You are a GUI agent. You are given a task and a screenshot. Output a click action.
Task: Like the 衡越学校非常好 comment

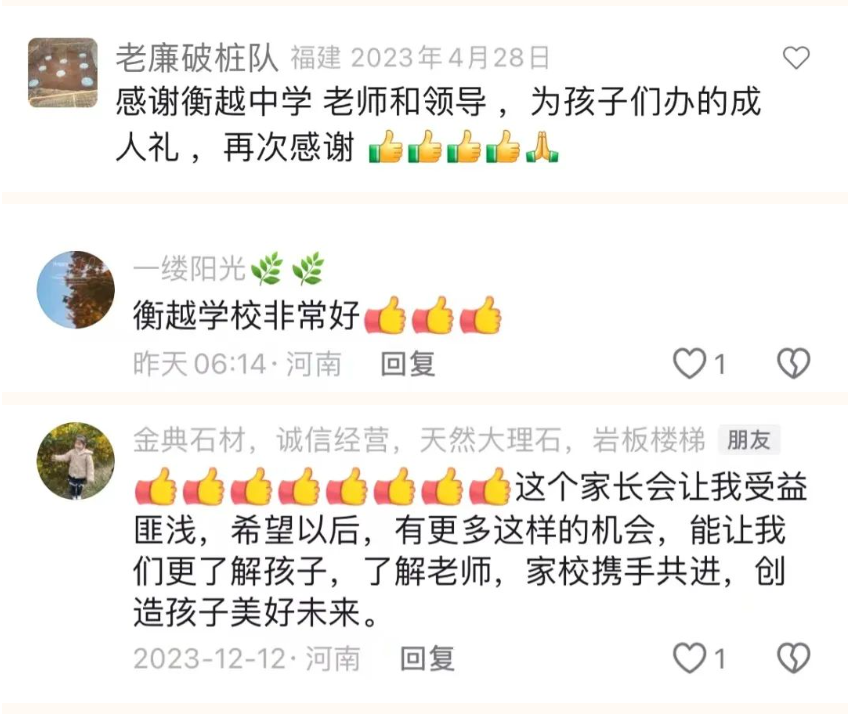tap(688, 363)
